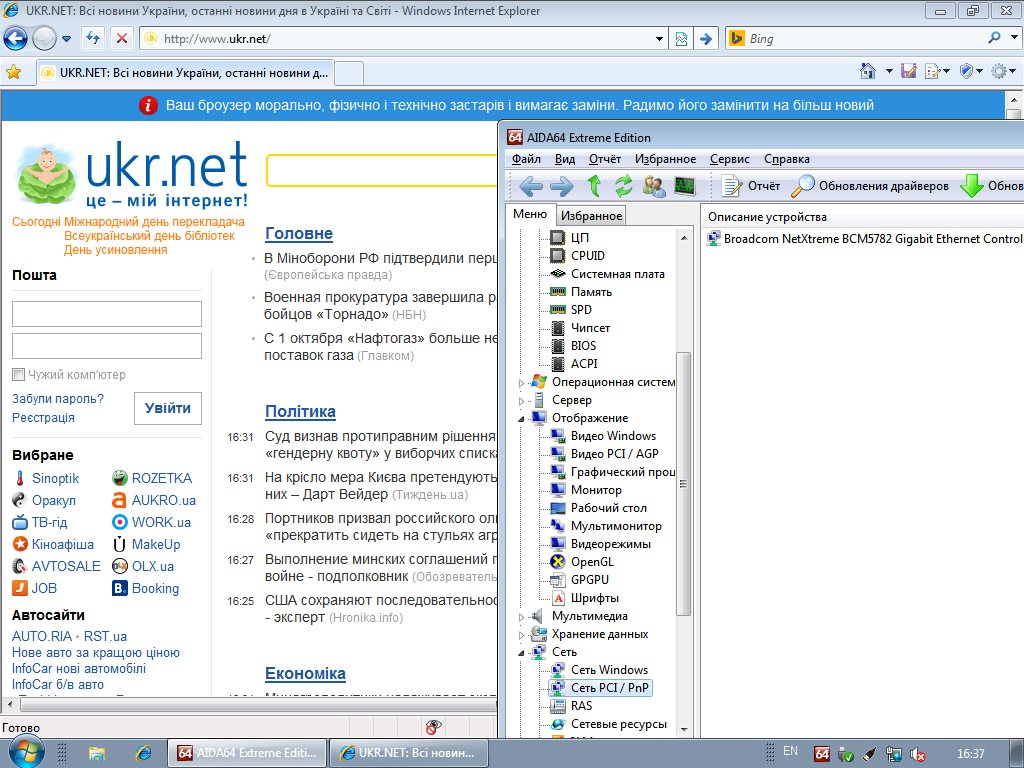Open the Забули пароль? link
The image size is (1024, 768).
(x=57, y=398)
